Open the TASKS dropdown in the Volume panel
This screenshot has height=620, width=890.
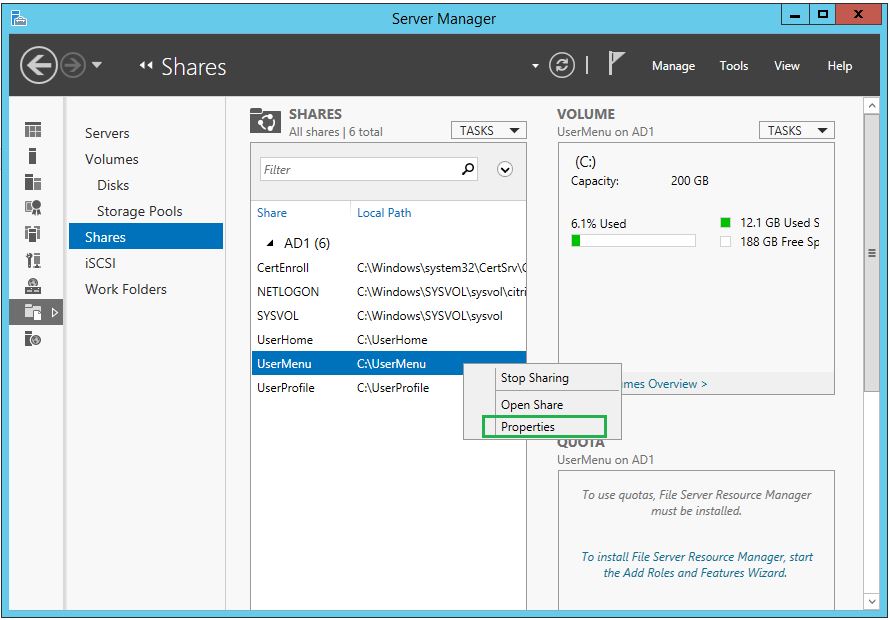tap(796, 130)
